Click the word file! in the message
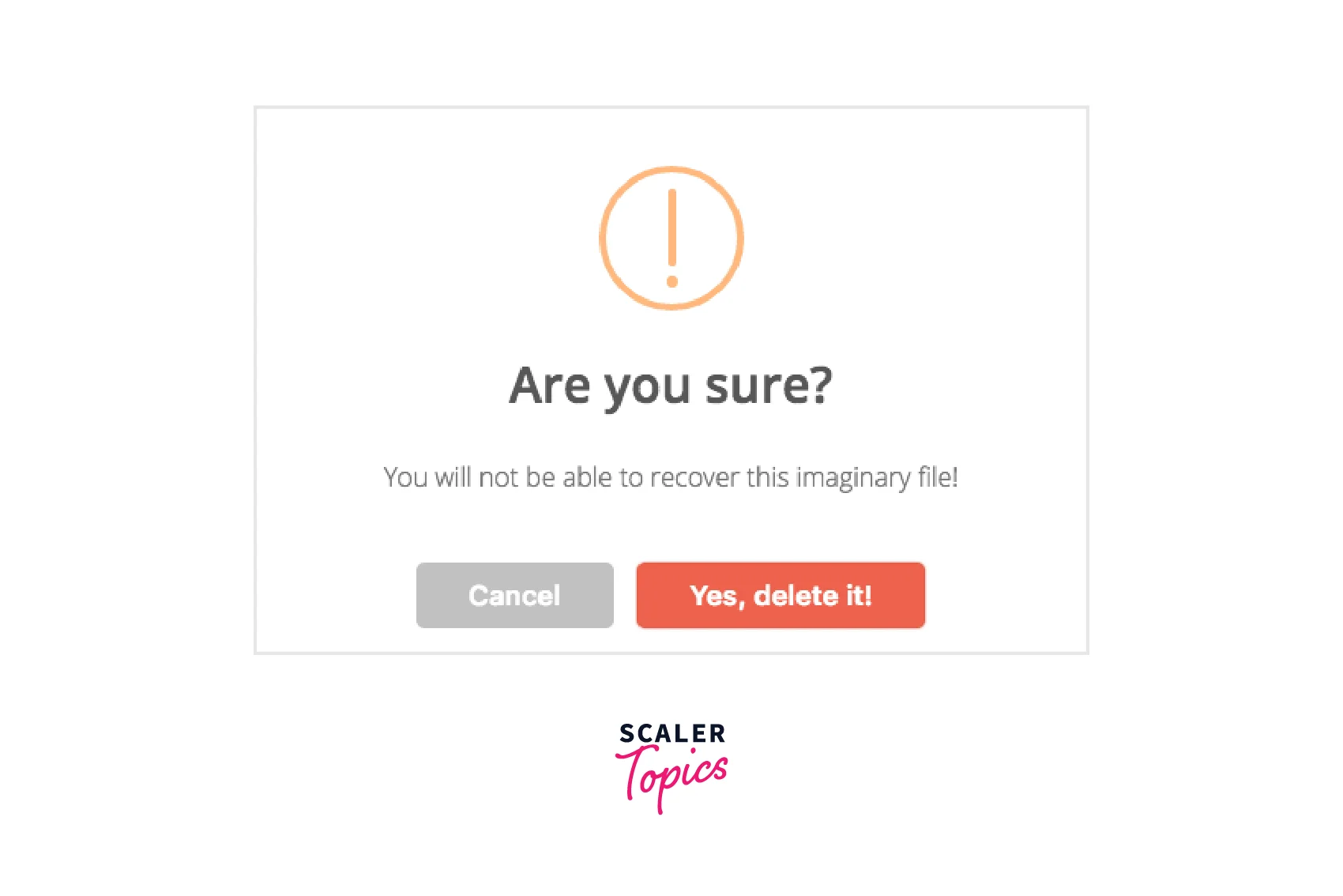 pos(938,478)
